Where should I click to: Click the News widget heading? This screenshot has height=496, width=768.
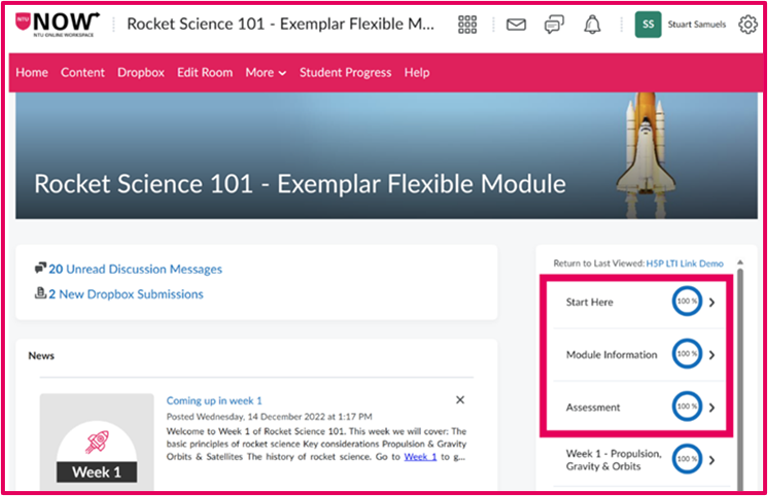(x=41, y=355)
